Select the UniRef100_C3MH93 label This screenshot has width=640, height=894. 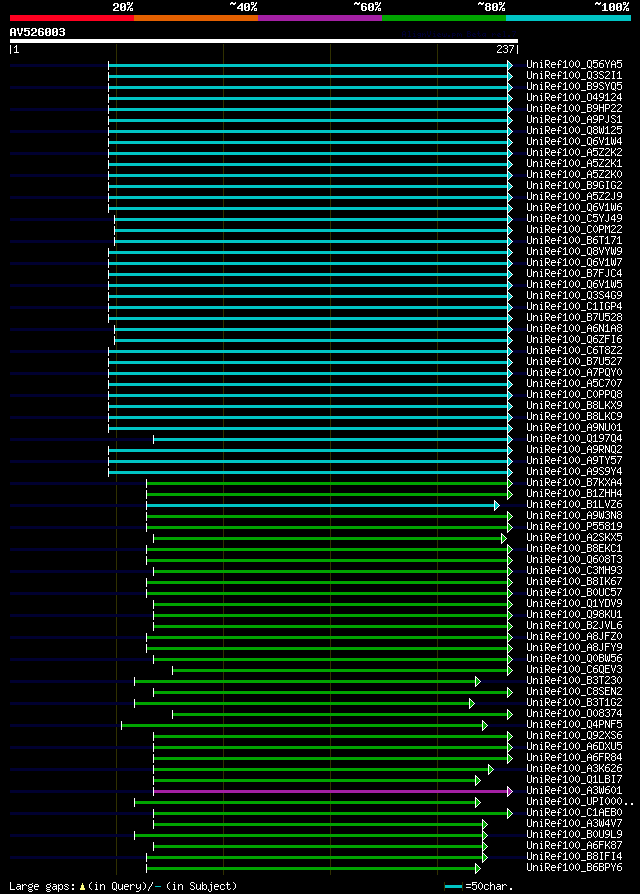574,571
